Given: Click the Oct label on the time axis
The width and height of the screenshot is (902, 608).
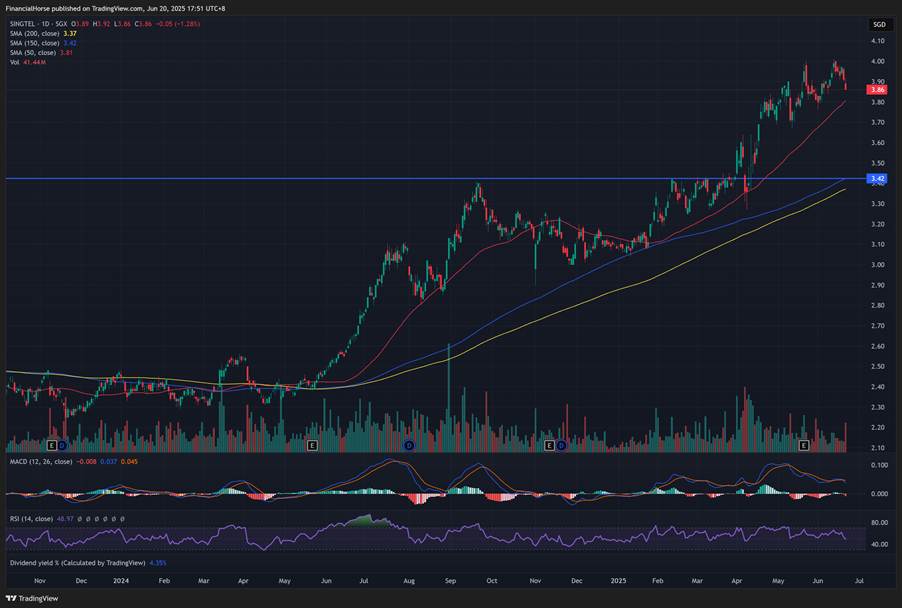Looking at the screenshot, I should pyautogui.click(x=491, y=581).
